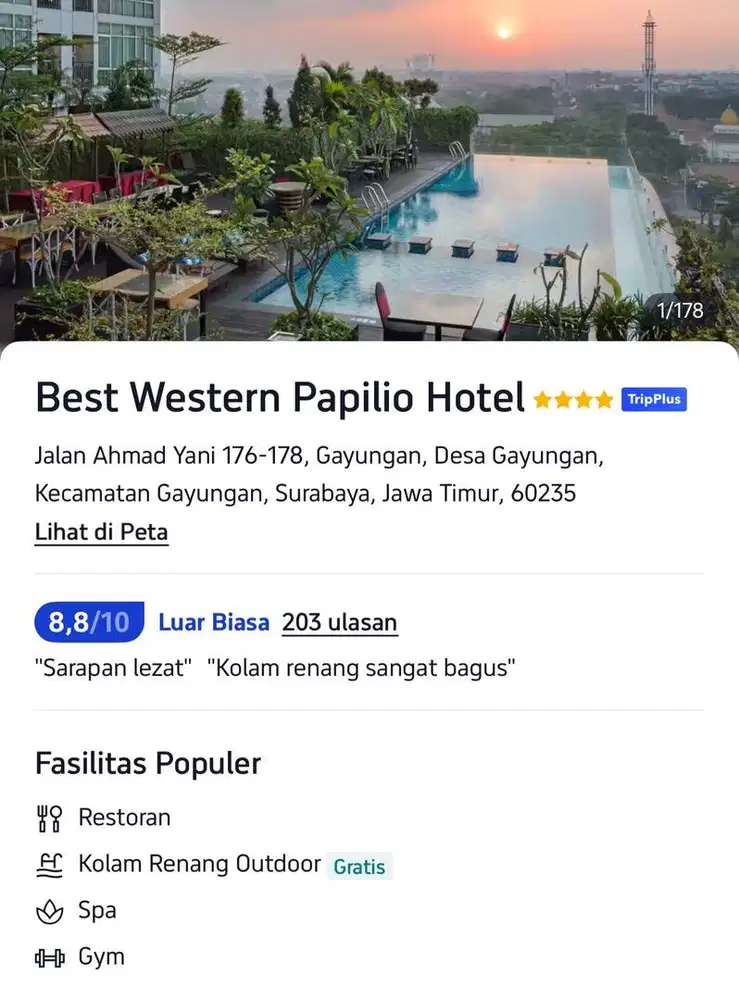Image resolution: width=739 pixels, height=1000 pixels.
Task: Tap the 8,8/10 rating score badge
Action: pos(89,622)
